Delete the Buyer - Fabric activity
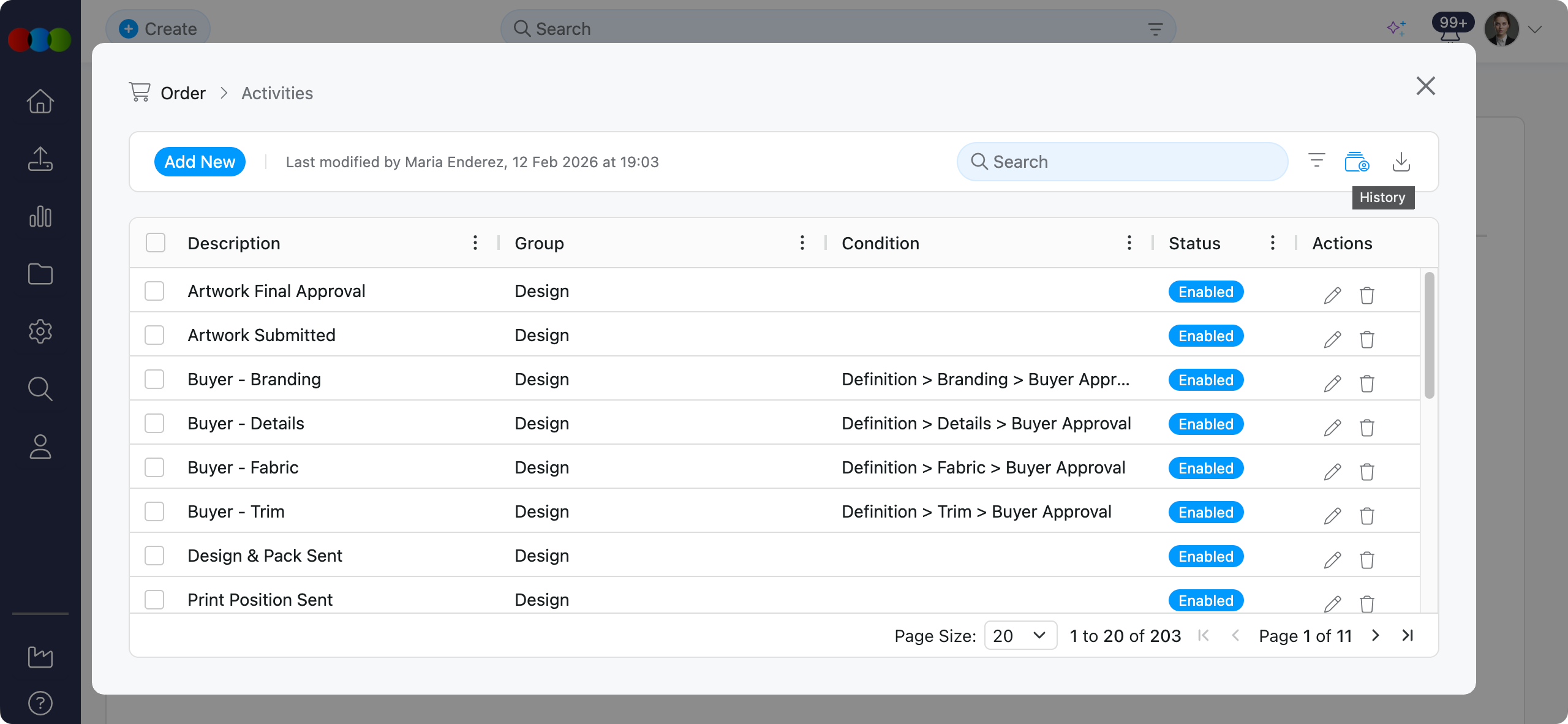Image resolution: width=1568 pixels, height=724 pixels. (x=1367, y=472)
